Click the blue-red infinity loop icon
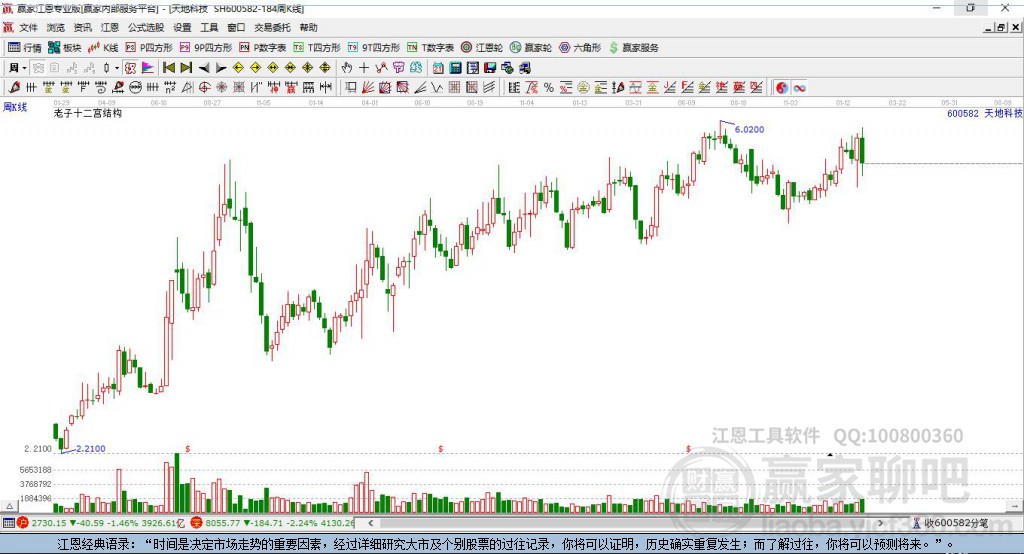This screenshot has height=554, width=1024. (x=799, y=88)
